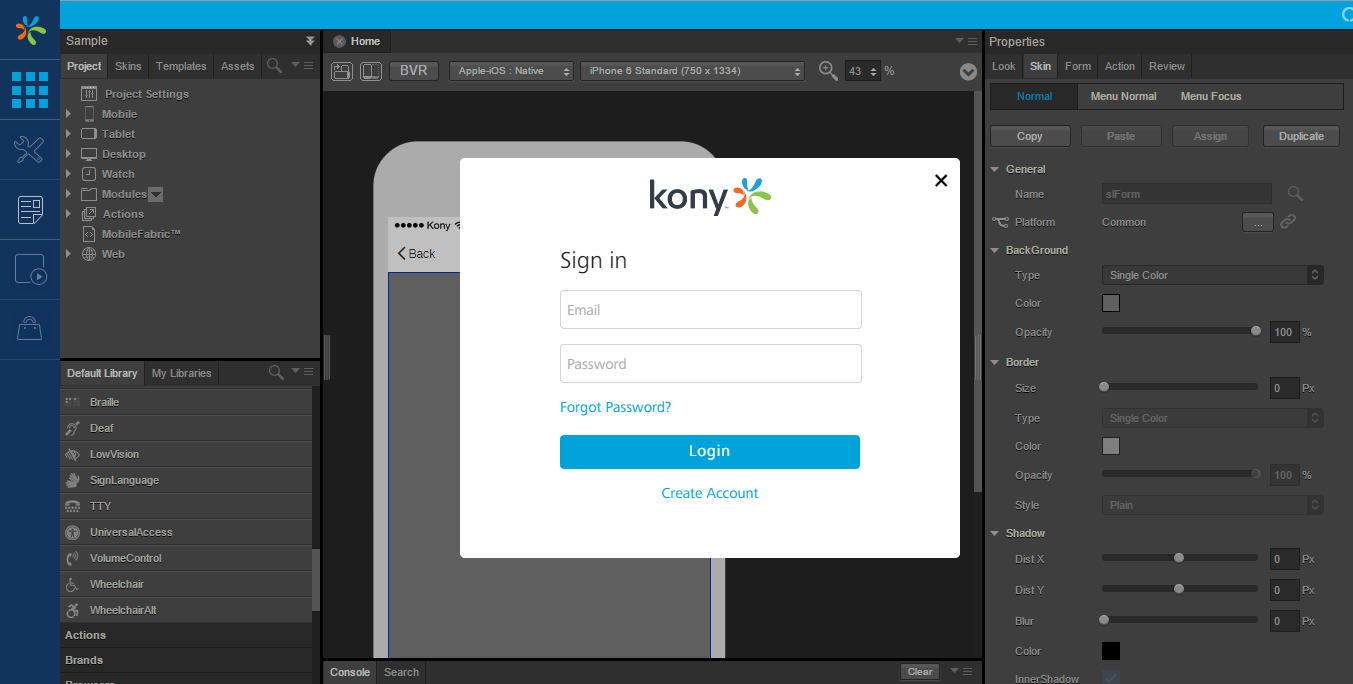Click the Platform ellipsis button
This screenshot has height=684, width=1353.
1257,222
